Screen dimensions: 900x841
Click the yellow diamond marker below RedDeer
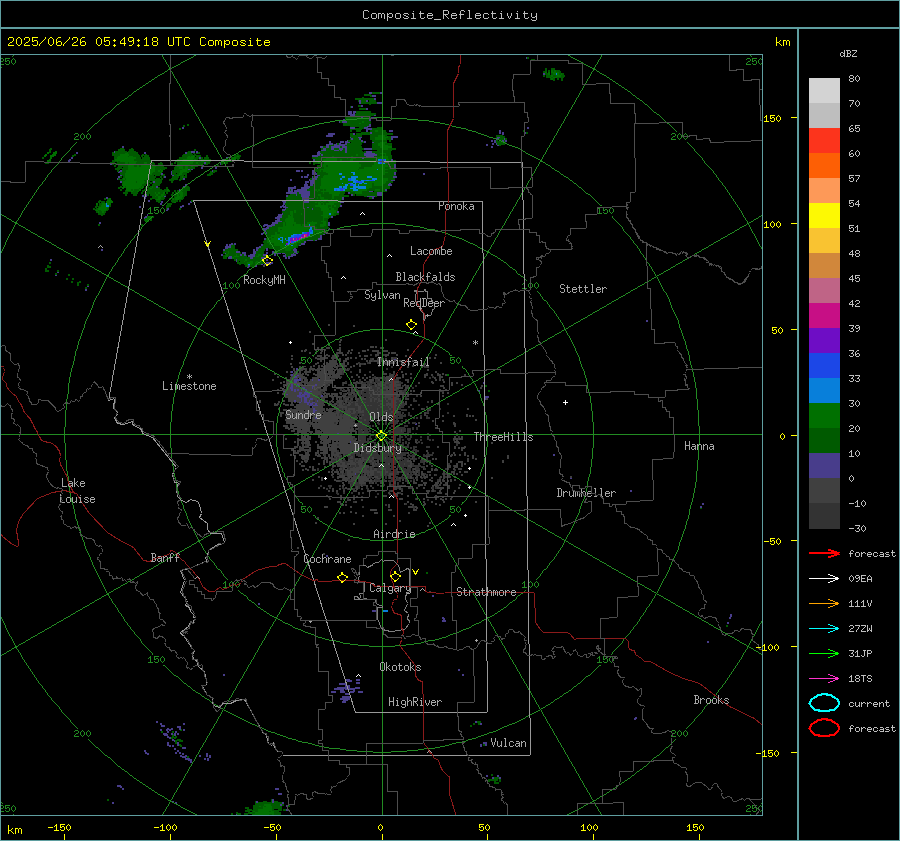pos(412,325)
